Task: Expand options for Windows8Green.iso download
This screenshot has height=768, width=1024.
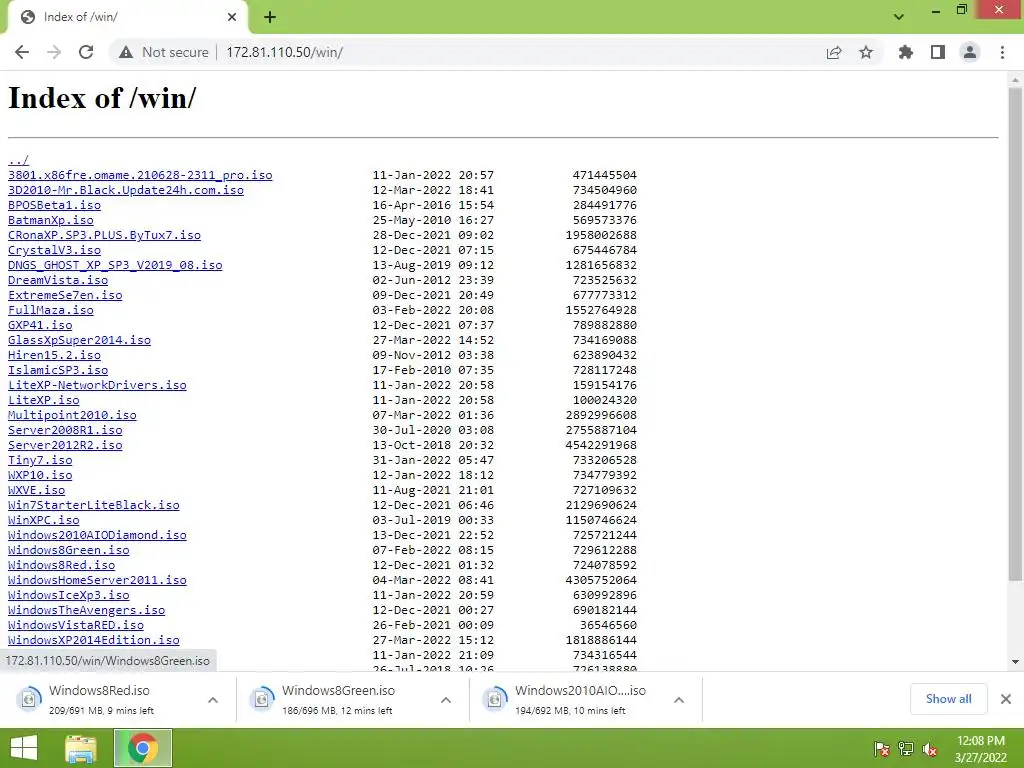Action: point(446,700)
